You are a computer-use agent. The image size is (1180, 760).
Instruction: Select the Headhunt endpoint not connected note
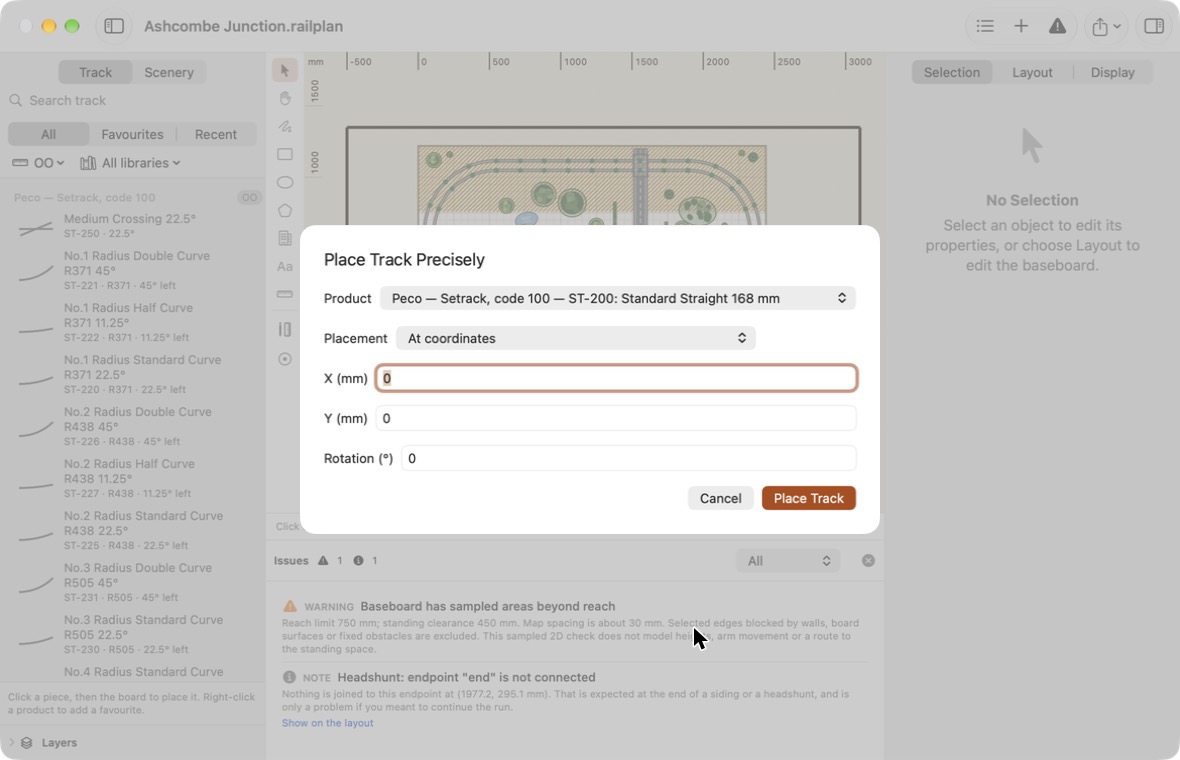574,700
